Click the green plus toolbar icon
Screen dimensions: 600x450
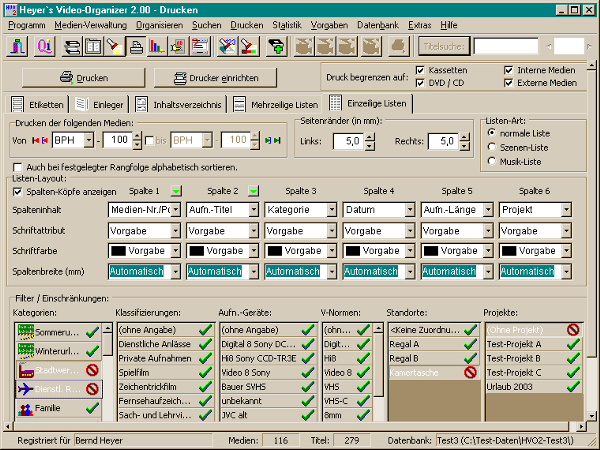(x=275, y=46)
